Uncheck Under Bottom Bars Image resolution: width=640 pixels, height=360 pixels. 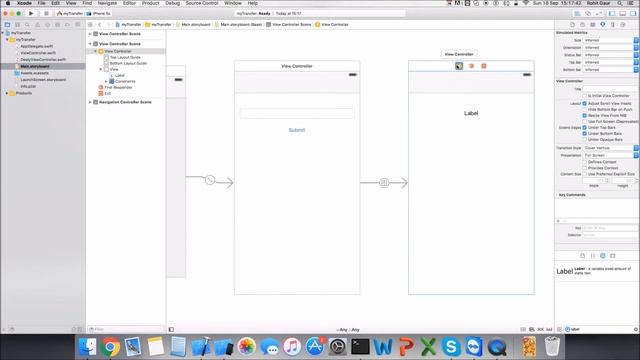[x=584, y=133]
